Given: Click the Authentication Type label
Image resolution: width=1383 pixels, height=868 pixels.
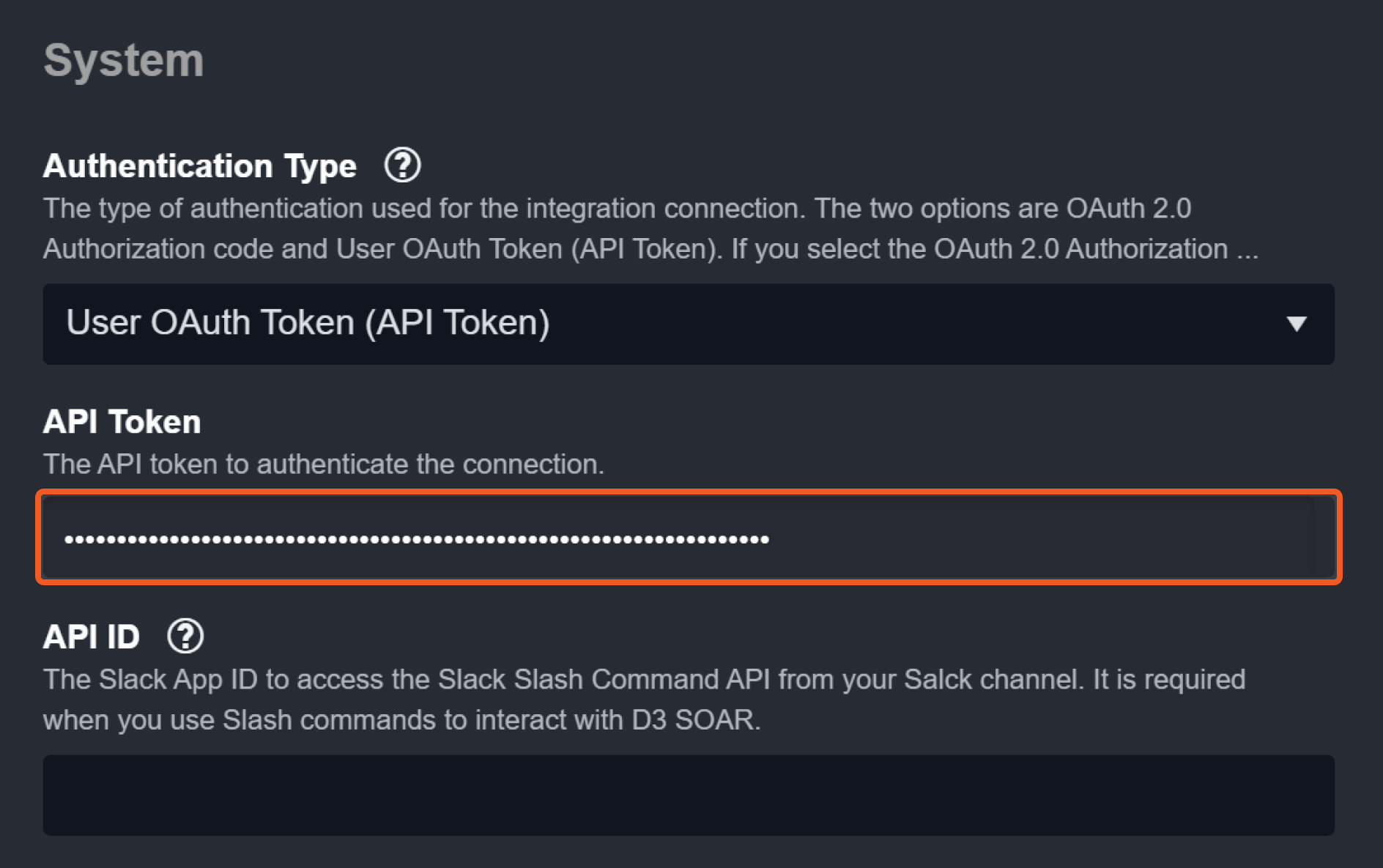Looking at the screenshot, I should pos(200,166).
